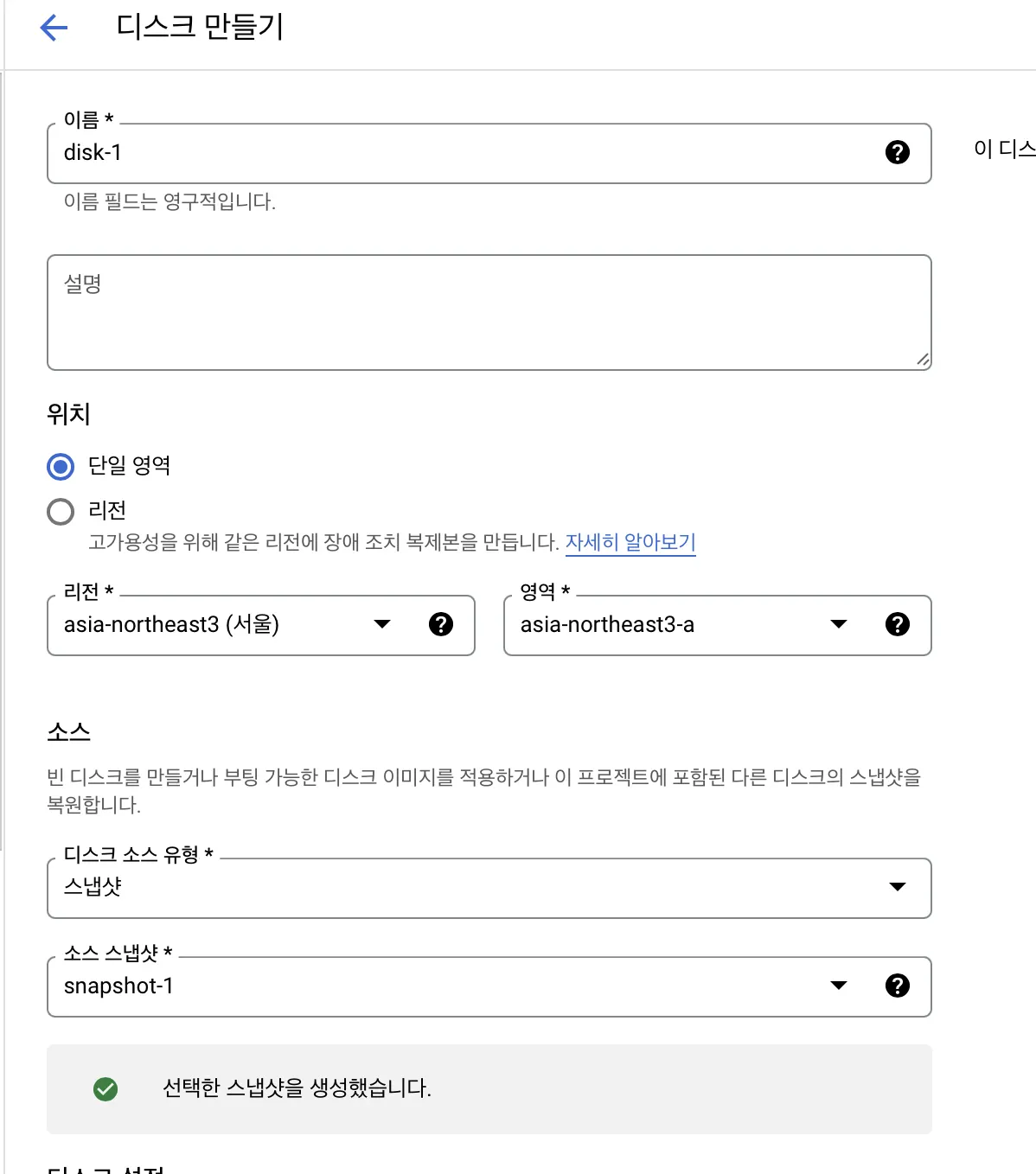Open help icon for region field
1036x1174 pixels.
click(441, 625)
